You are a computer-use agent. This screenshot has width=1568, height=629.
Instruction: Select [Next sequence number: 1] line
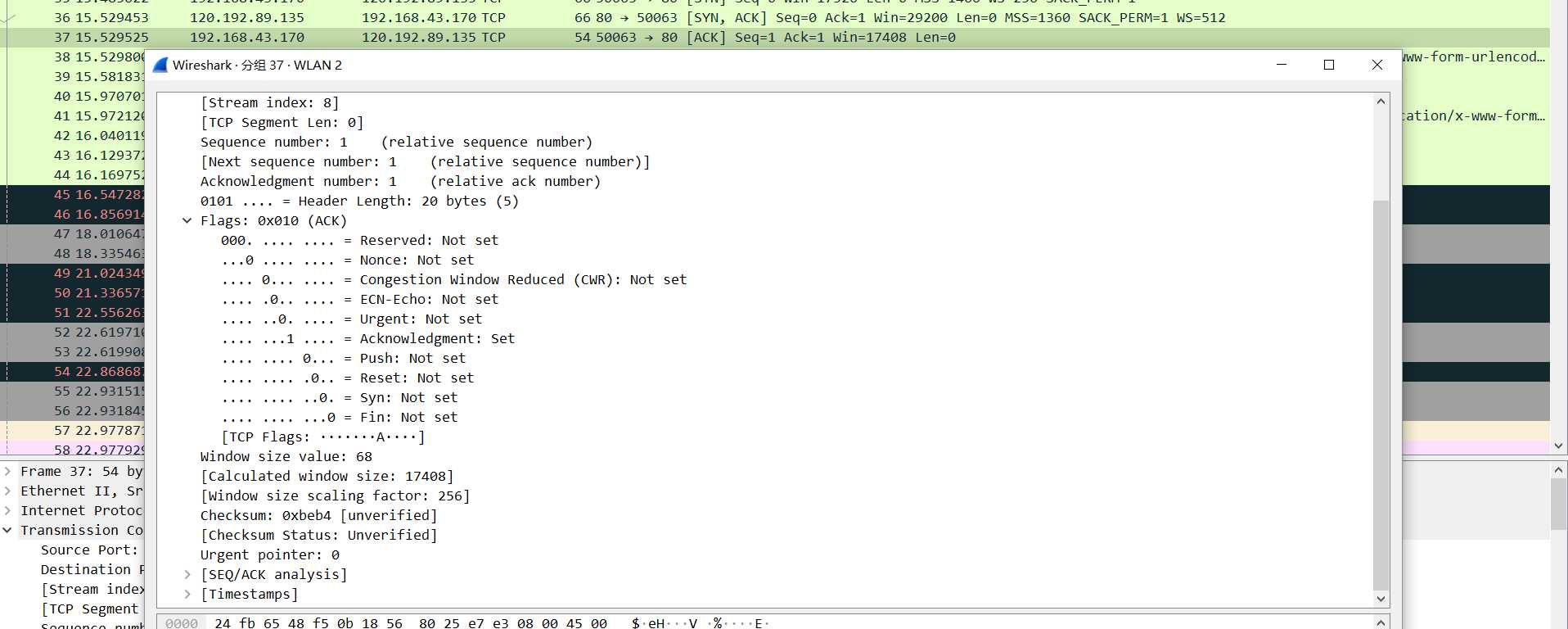tap(425, 161)
